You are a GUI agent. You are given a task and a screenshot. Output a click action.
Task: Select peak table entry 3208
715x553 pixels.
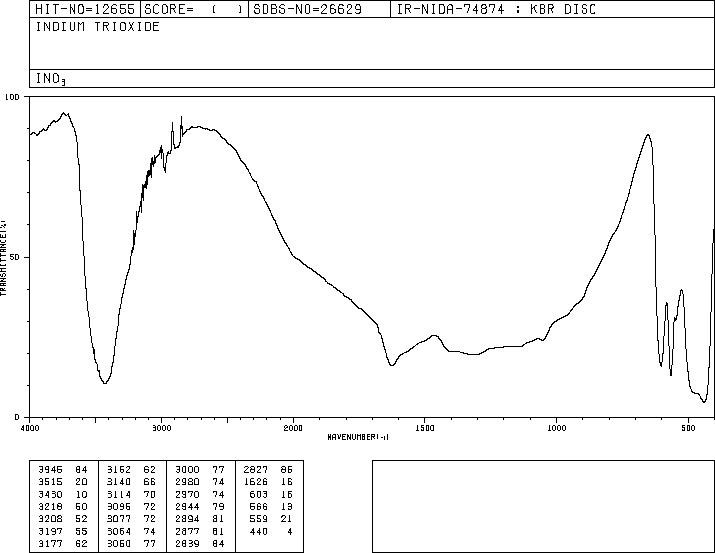pos(50,519)
